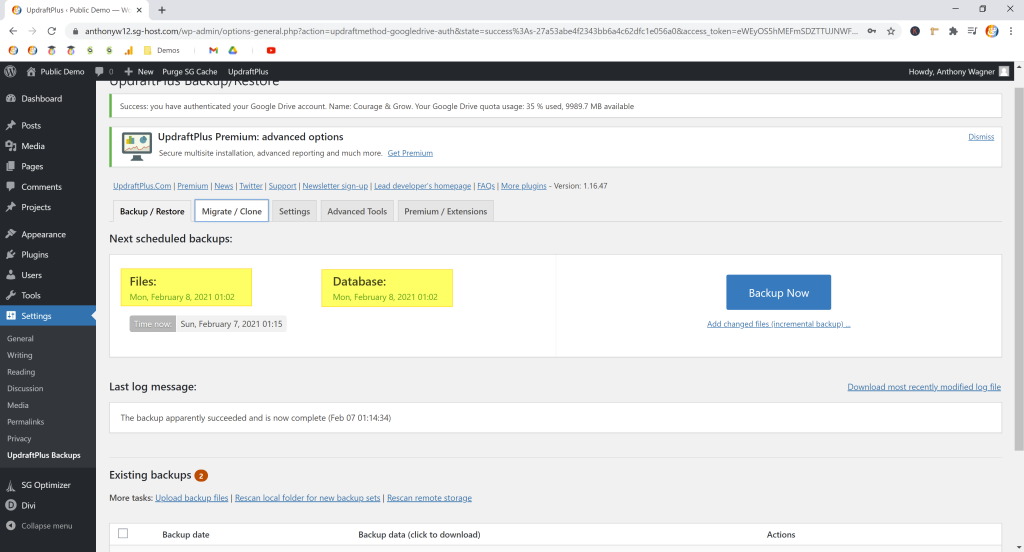1024x552 pixels.
Task: Click Add changed files incremental backup link
Action: click(778, 324)
